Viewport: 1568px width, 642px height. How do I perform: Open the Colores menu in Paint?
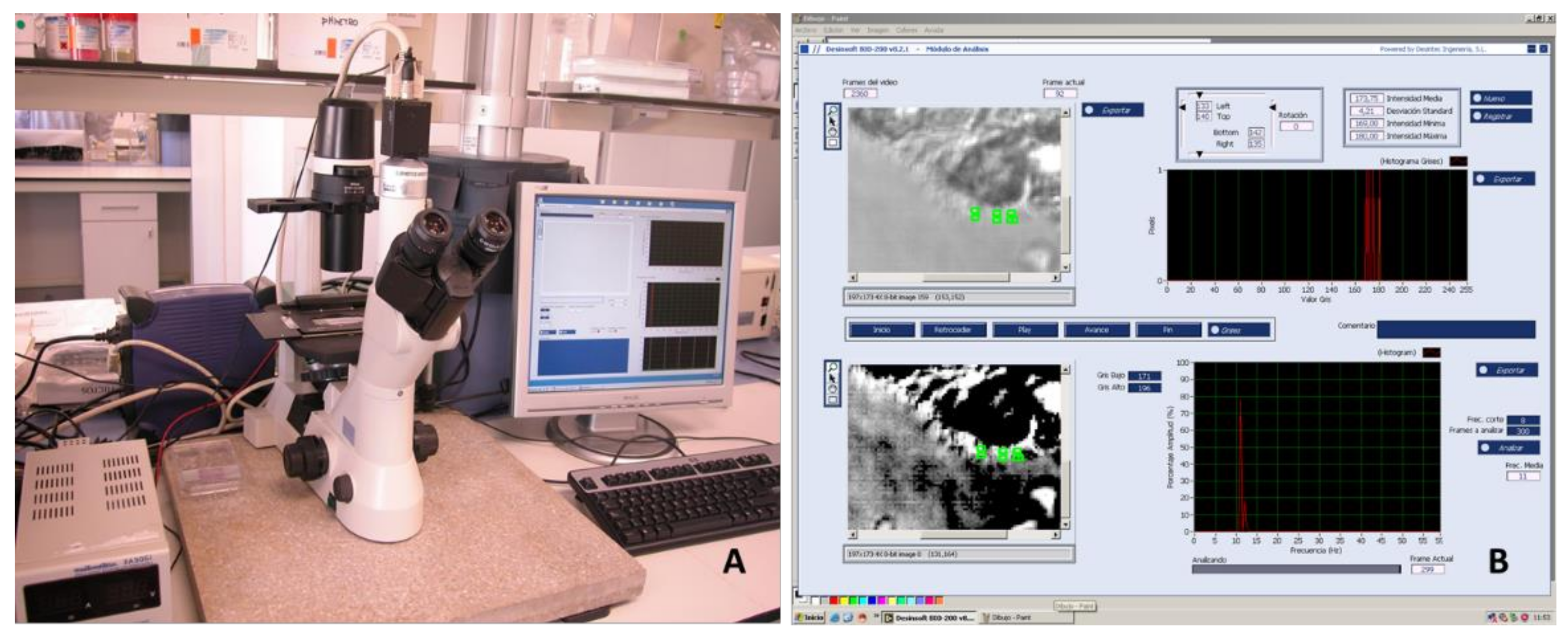[907, 30]
